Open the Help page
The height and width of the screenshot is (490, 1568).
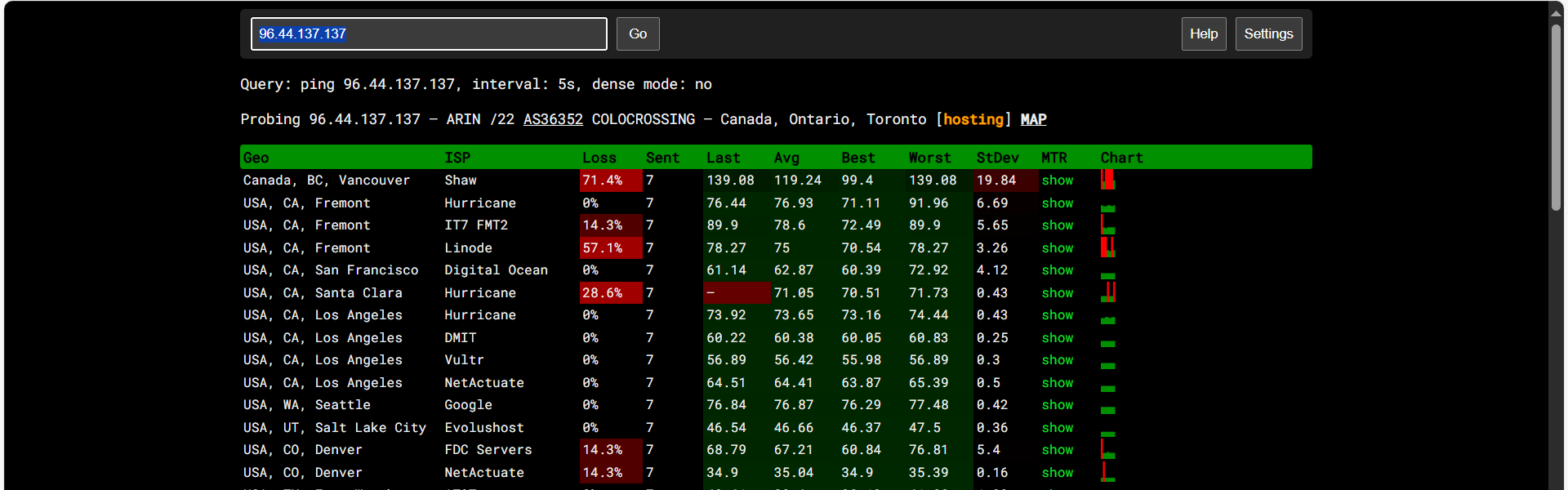(x=1203, y=33)
